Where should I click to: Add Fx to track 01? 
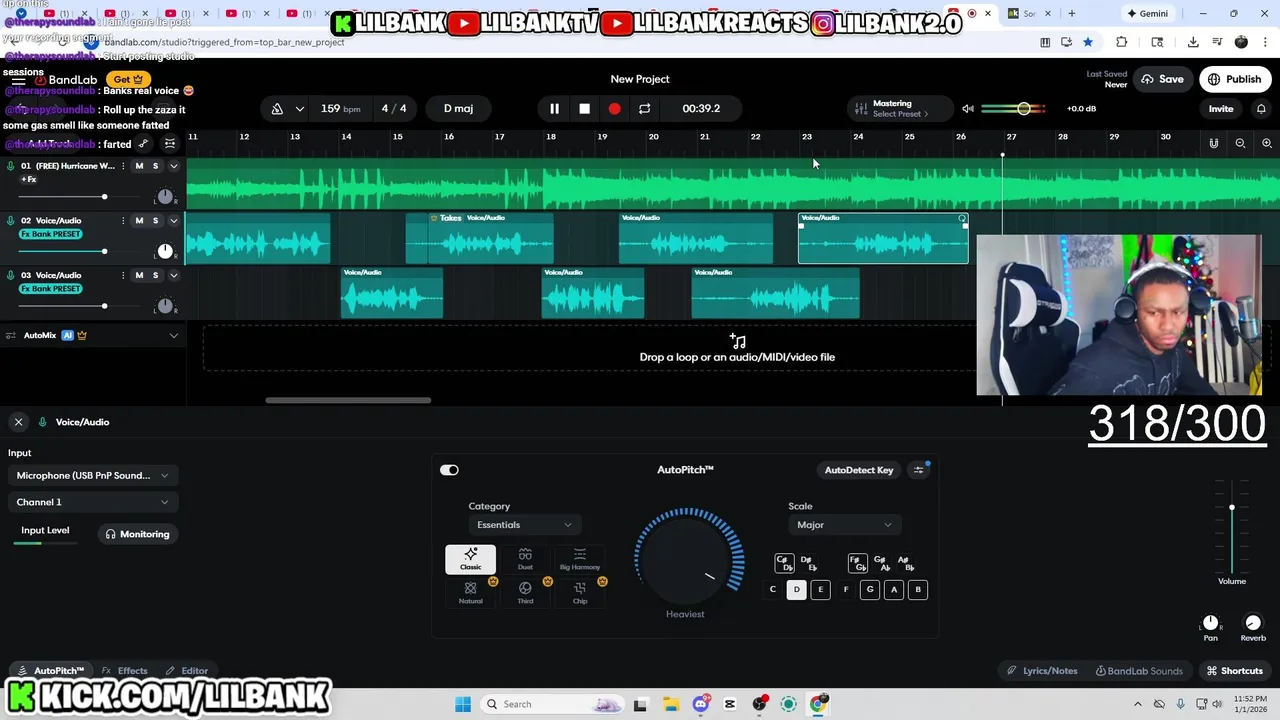pyautogui.click(x=29, y=180)
